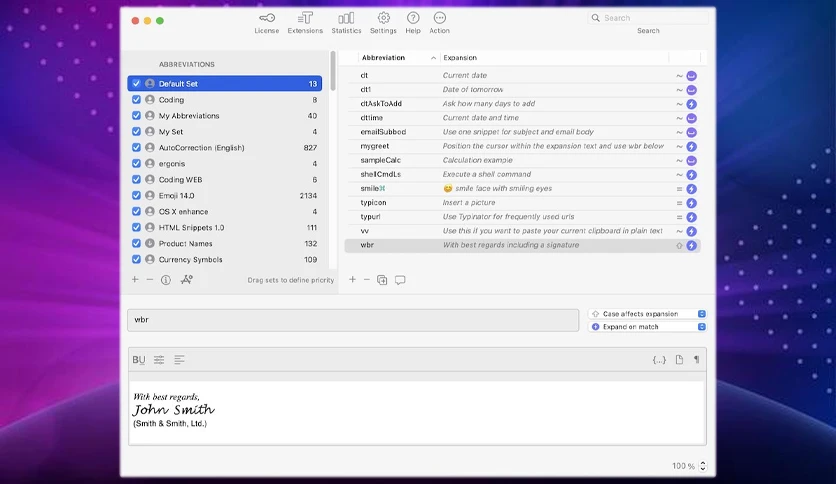Open the Action menu toolbar item
836x484 pixels.
click(x=439, y=23)
